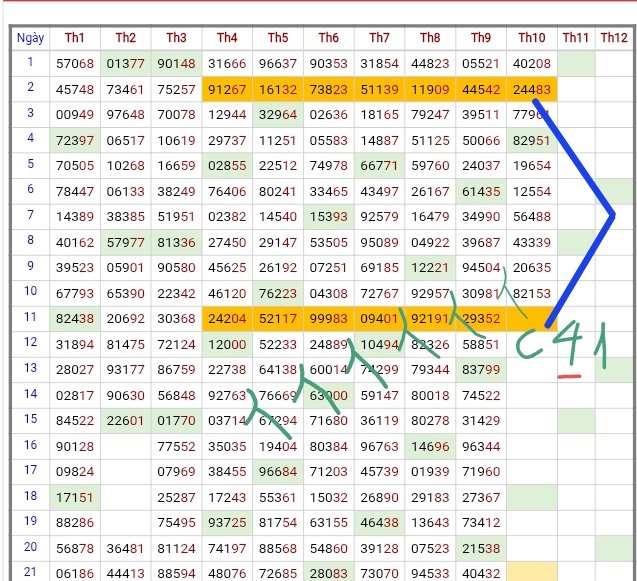The height and width of the screenshot is (581, 637).
Task: Select highlighted cell 73823
Action: click(x=329, y=89)
